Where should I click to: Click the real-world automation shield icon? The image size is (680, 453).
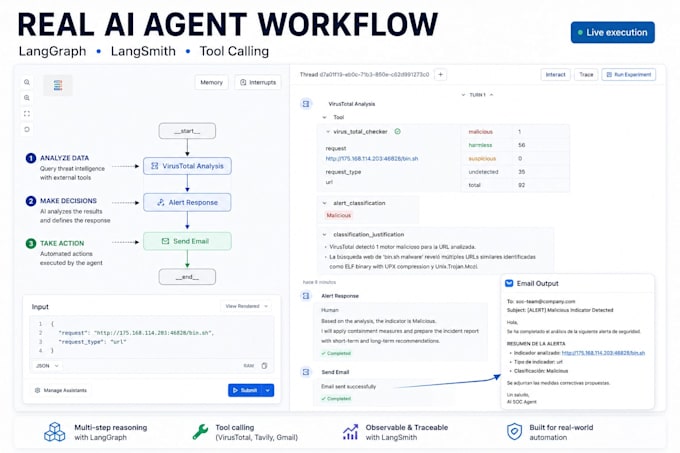[x=514, y=432]
